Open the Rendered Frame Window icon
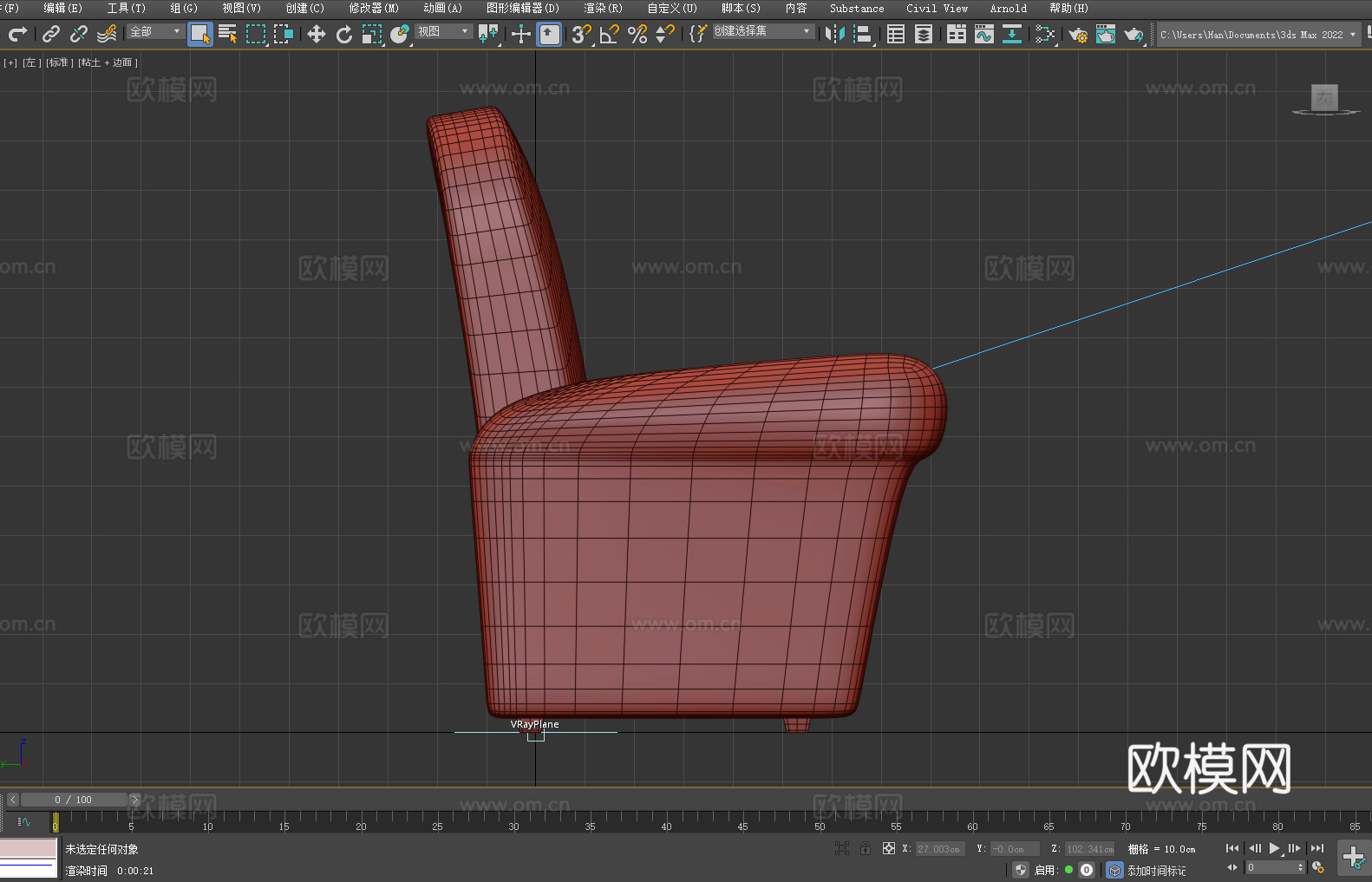 [1106, 34]
